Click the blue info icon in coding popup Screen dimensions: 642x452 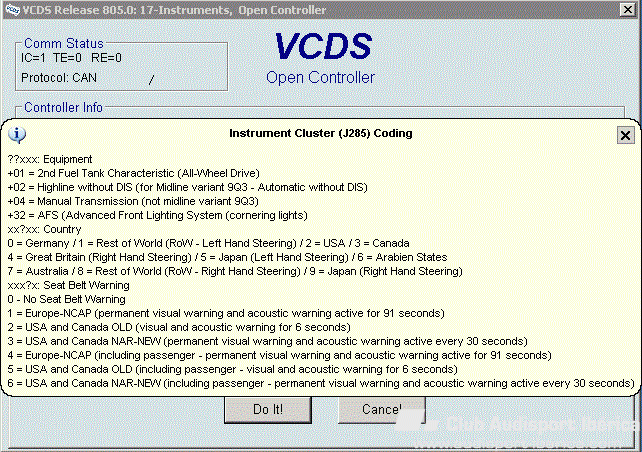(18, 135)
